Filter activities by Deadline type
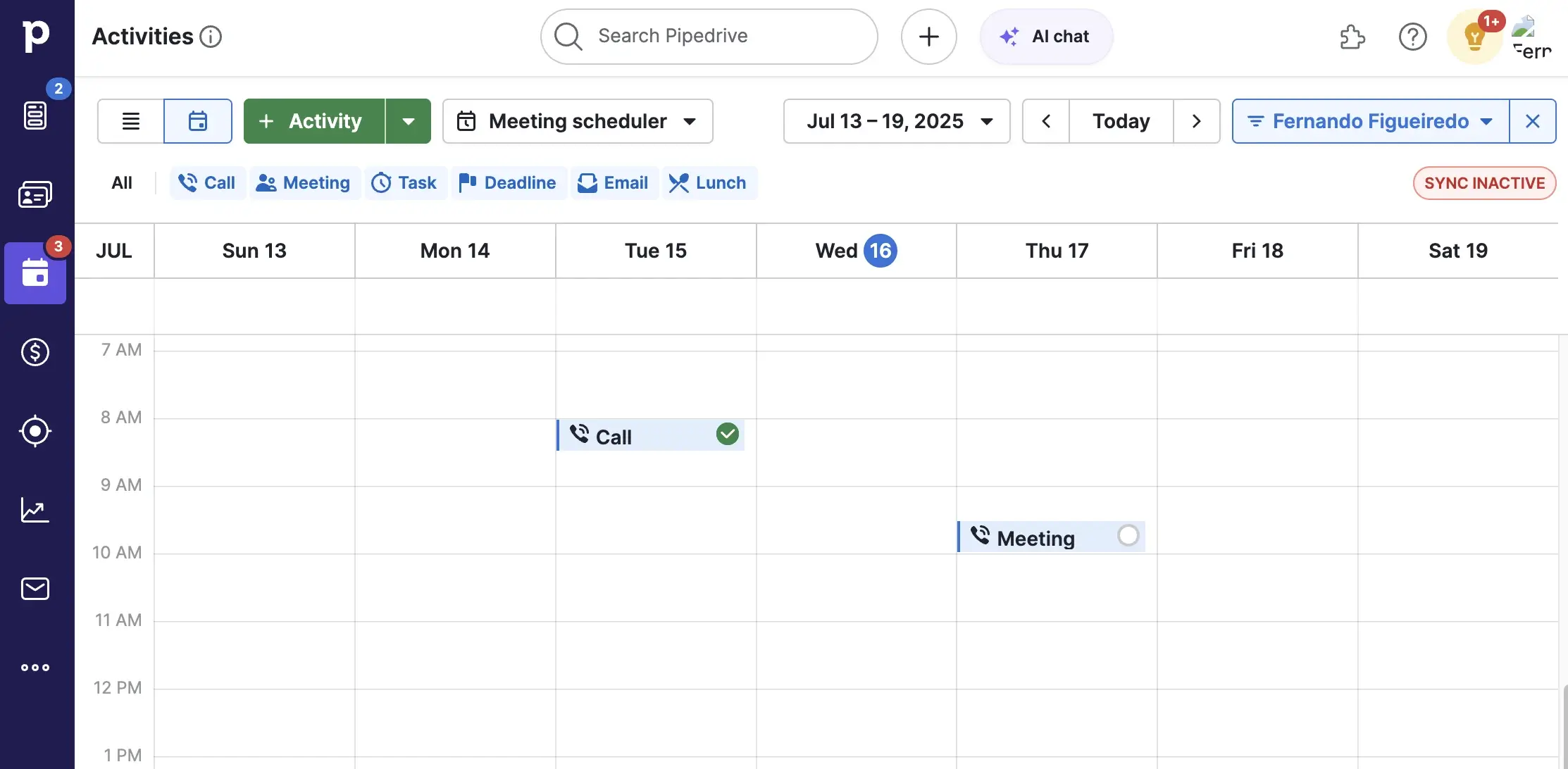This screenshot has width=1568, height=769. [x=509, y=183]
